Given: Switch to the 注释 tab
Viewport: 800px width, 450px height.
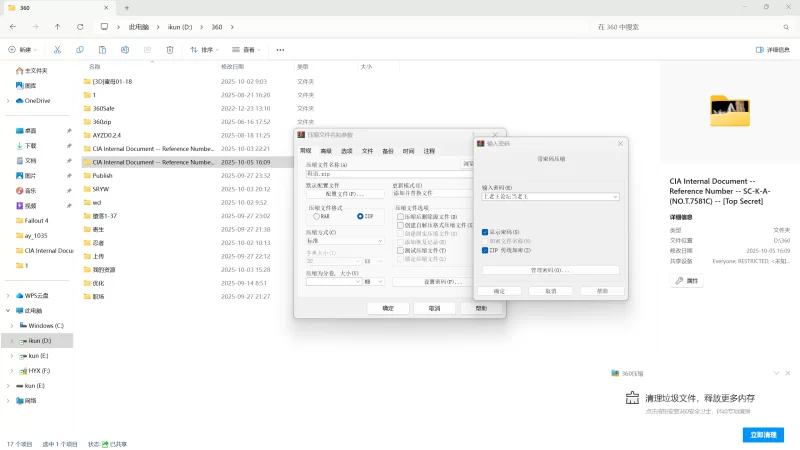Looking at the screenshot, I should pyautogui.click(x=429, y=150).
